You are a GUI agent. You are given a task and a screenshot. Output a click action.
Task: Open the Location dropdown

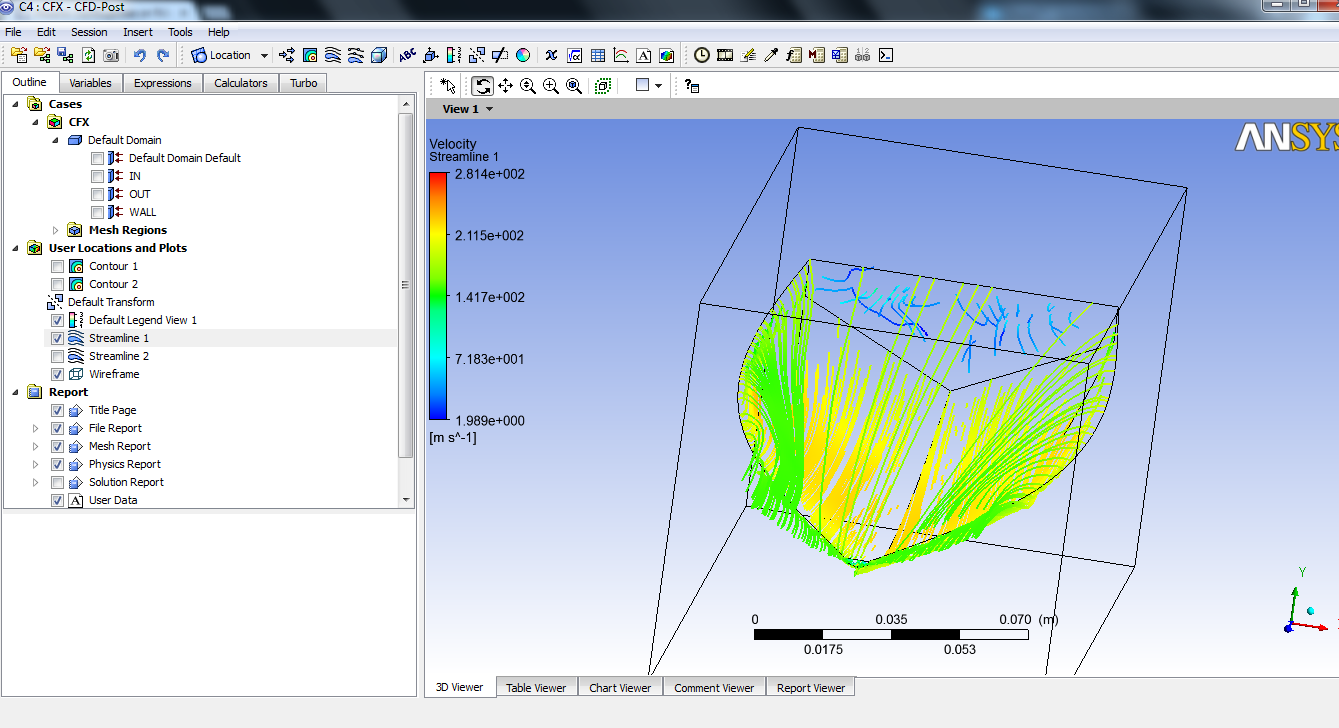click(x=230, y=55)
